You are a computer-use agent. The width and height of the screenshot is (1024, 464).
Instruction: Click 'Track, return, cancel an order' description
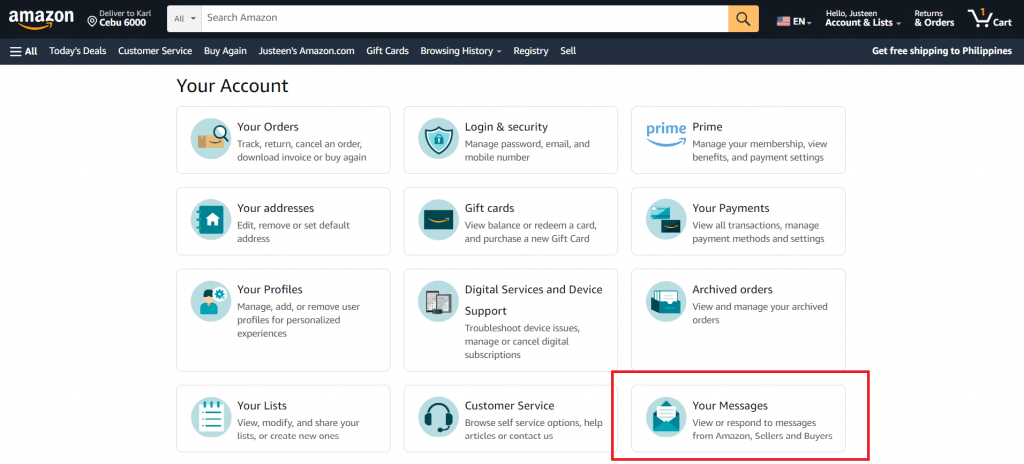click(x=302, y=150)
